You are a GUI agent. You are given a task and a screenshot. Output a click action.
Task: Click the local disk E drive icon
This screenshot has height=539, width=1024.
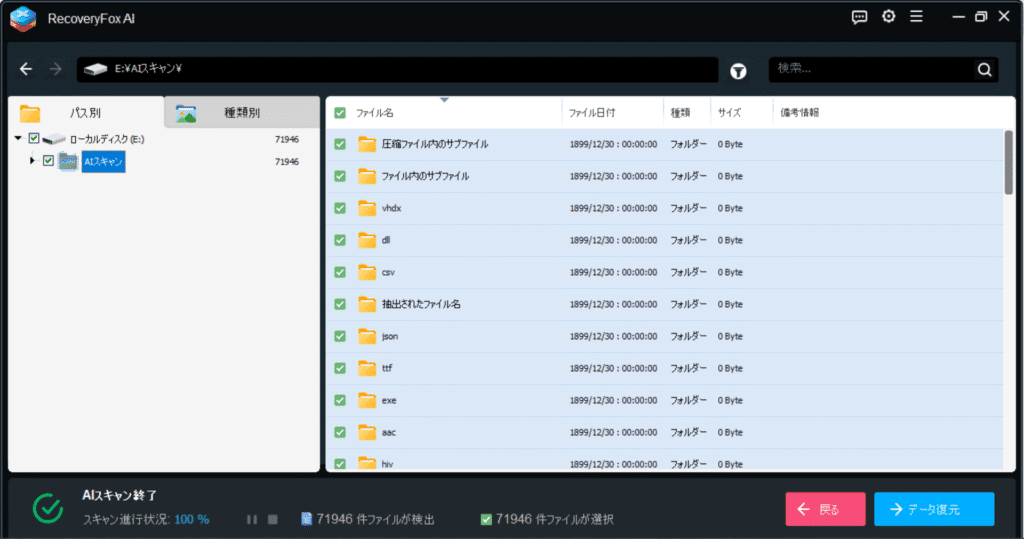click(x=54, y=139)
